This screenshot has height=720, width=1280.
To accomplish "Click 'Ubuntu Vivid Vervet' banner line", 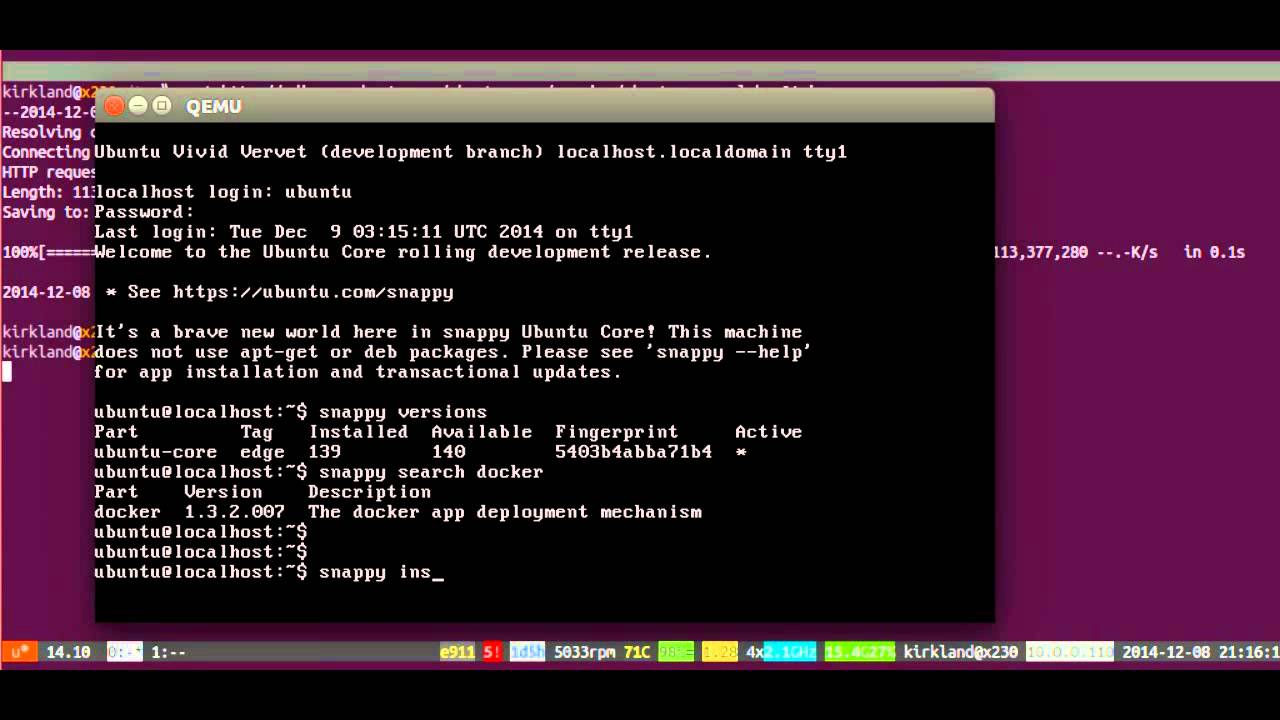I will (x=470, y=152).
